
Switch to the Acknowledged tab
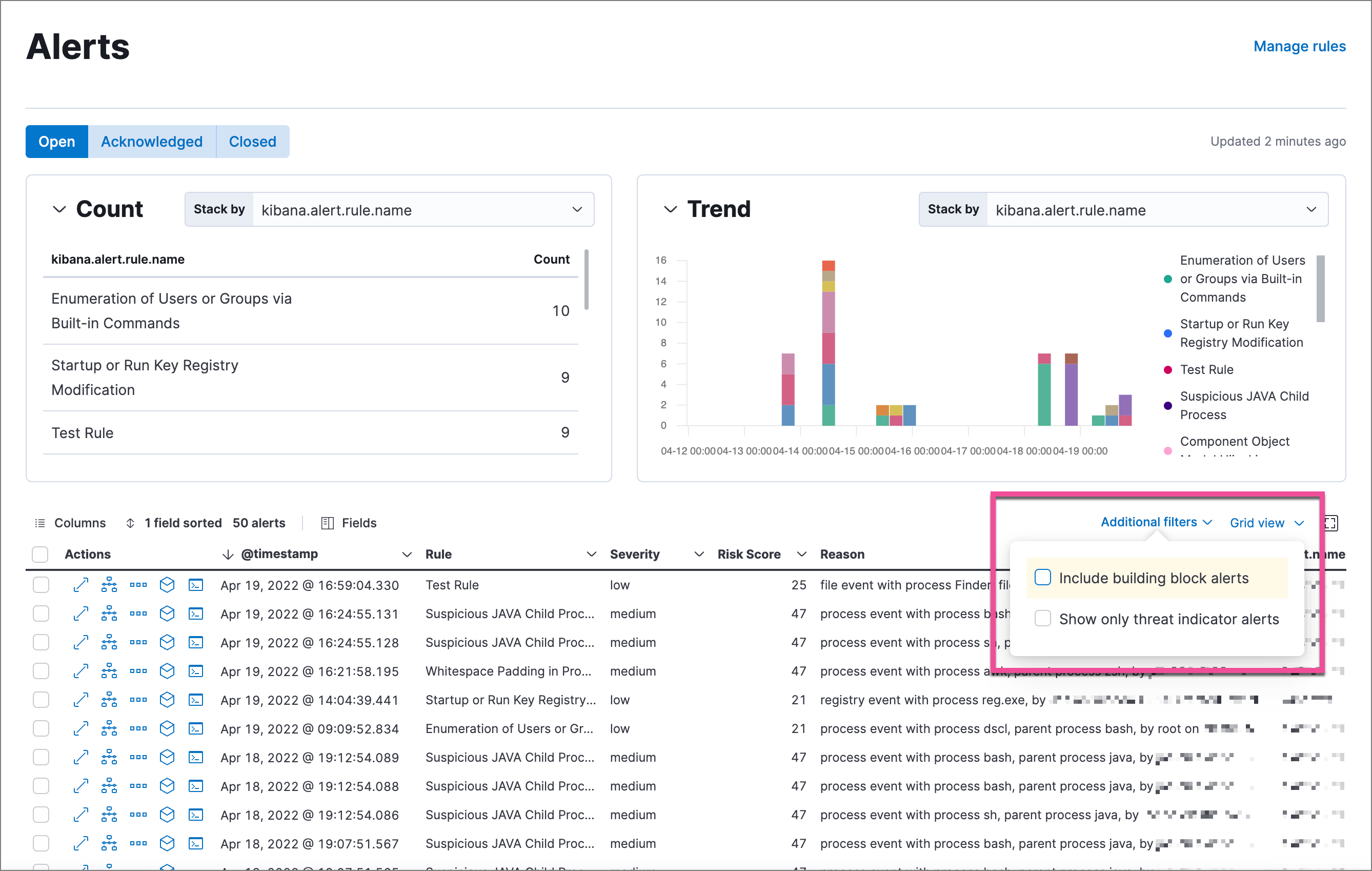click(152, 142)
